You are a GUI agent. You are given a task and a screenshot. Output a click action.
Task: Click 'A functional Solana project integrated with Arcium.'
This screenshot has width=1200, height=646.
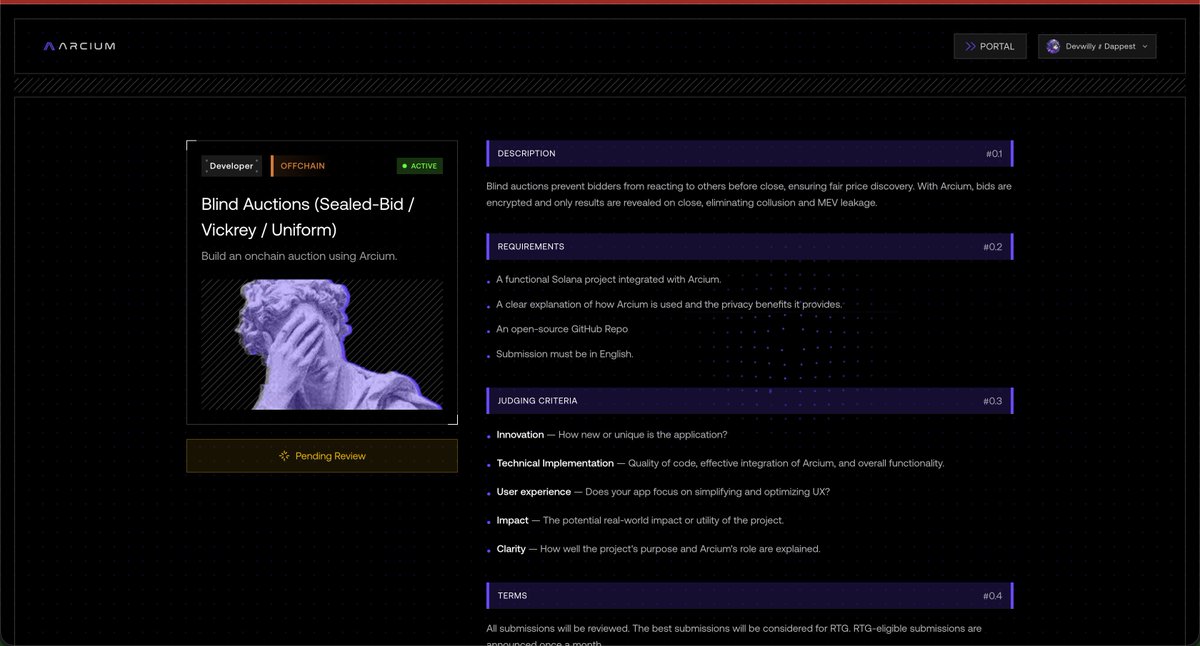(x=608, y=279)
